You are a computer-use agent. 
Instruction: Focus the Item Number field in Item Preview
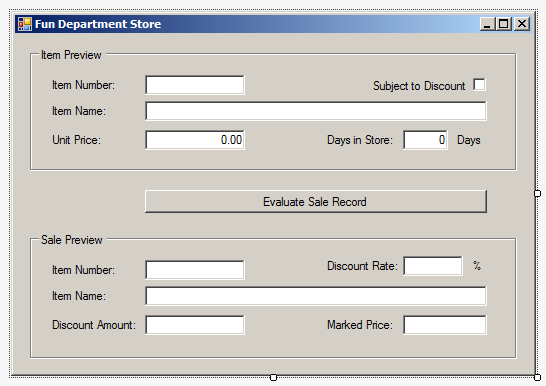[x=195, y=85]
